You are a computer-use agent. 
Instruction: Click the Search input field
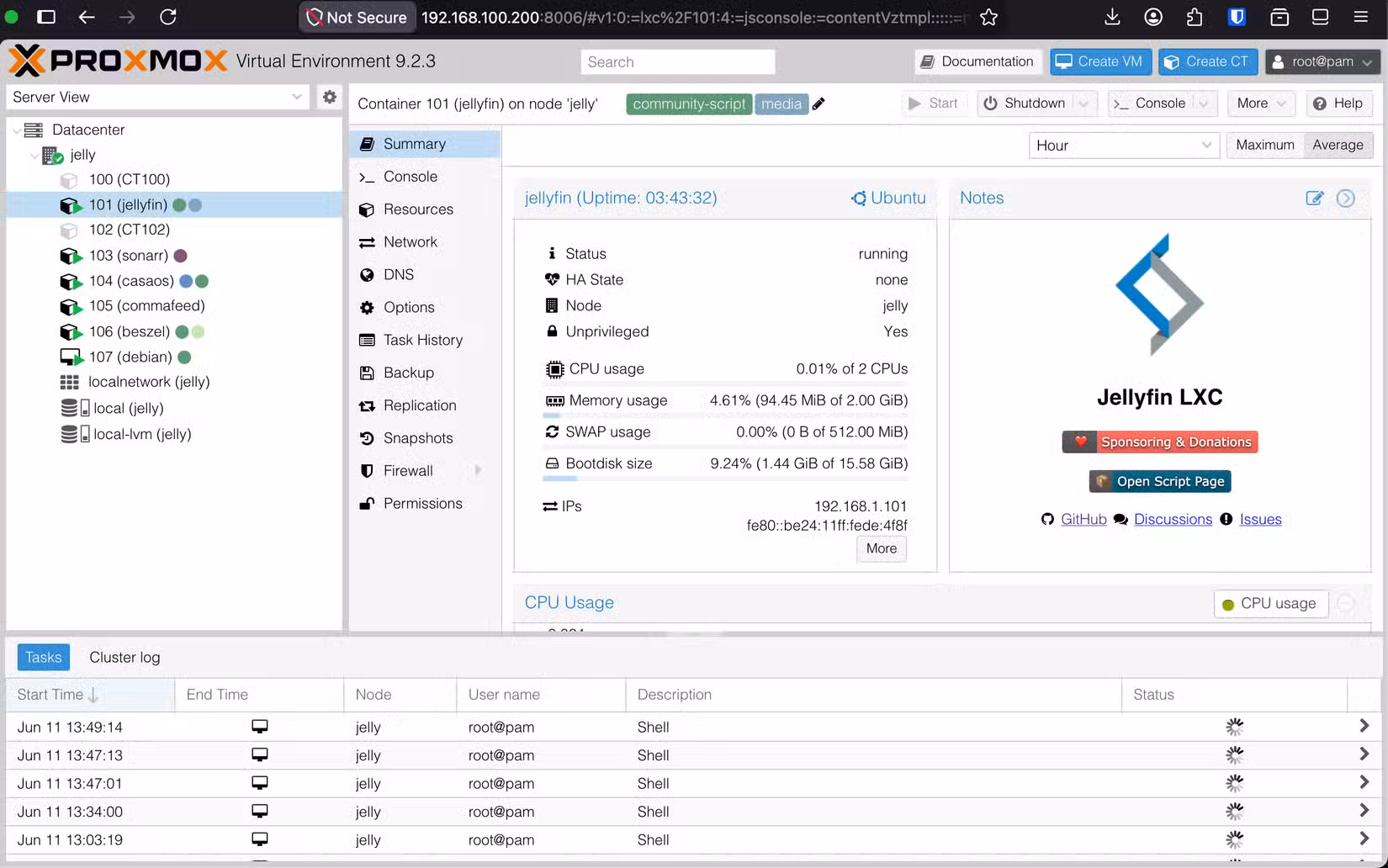coord(677,61)
